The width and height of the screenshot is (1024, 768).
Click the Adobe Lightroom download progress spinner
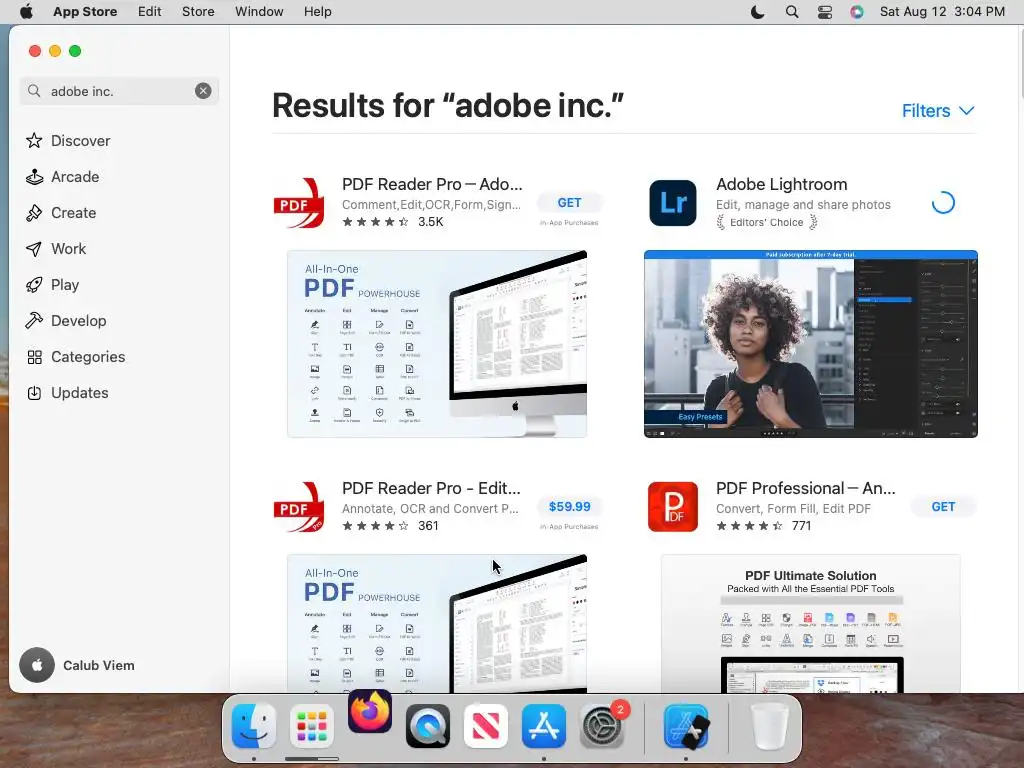tap(943, 202)
